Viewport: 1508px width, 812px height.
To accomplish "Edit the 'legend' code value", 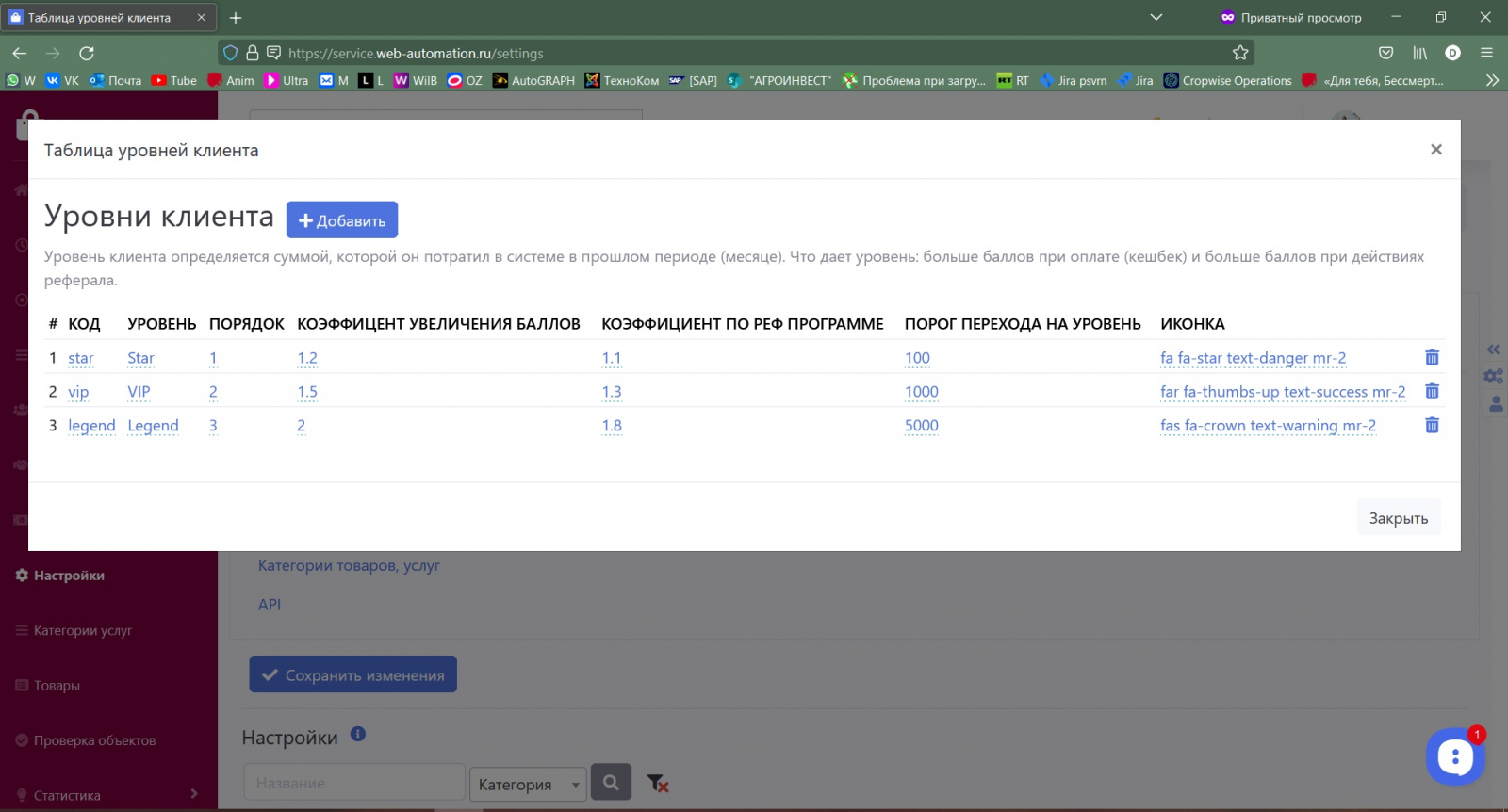I will [91, 426].
